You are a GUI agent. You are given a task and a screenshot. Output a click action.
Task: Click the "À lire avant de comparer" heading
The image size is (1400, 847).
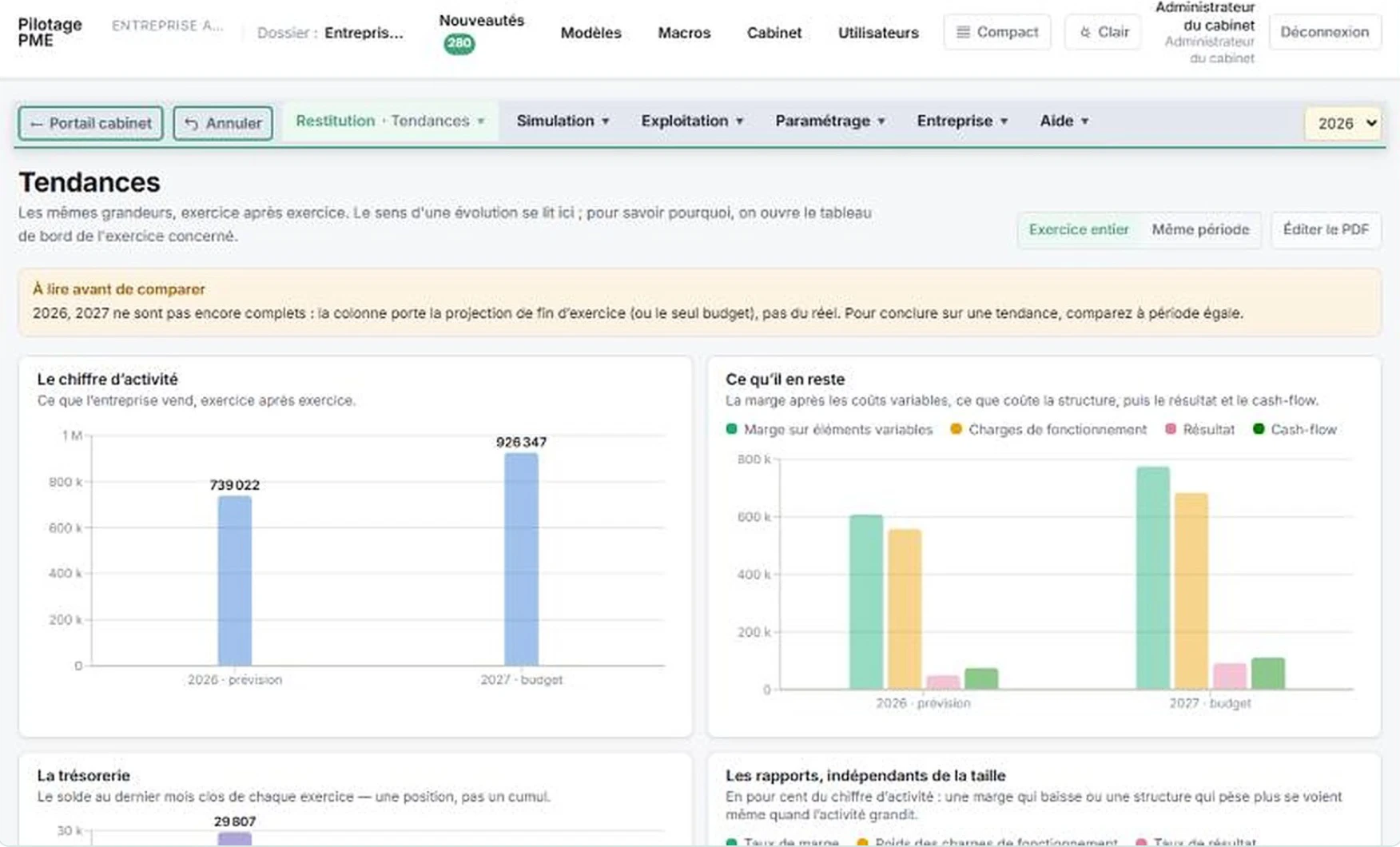tap(119, 289)
